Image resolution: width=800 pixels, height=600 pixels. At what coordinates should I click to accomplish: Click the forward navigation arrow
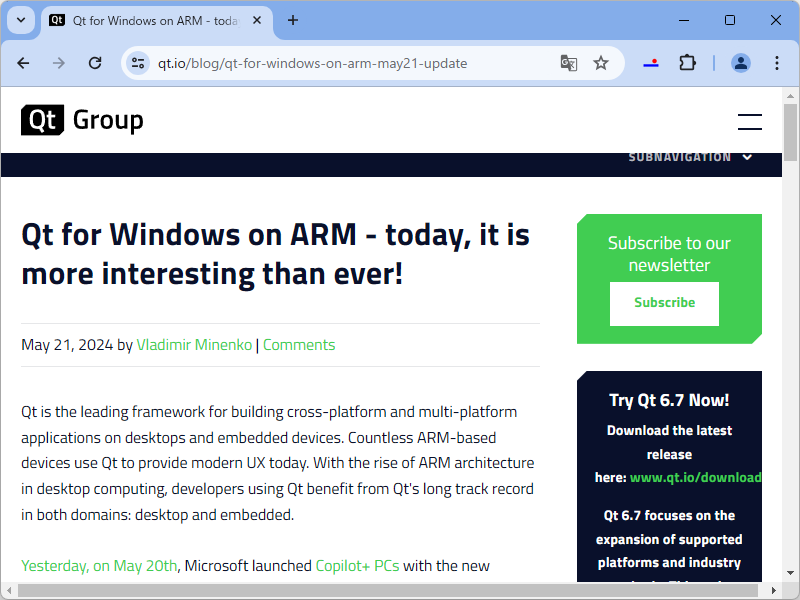[59, 63]
